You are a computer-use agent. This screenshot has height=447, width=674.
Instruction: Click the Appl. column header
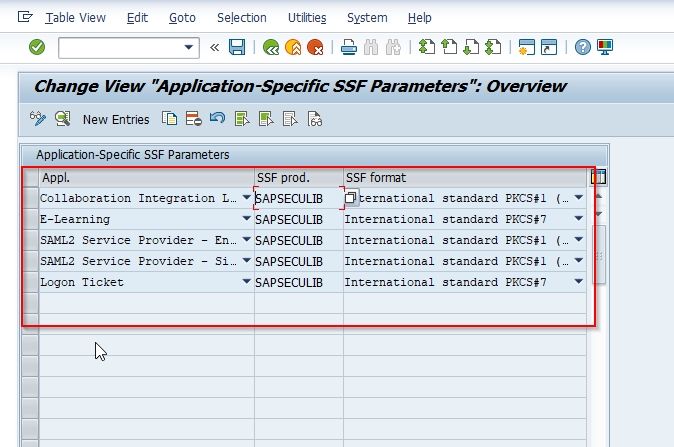(x=147, y=178)
